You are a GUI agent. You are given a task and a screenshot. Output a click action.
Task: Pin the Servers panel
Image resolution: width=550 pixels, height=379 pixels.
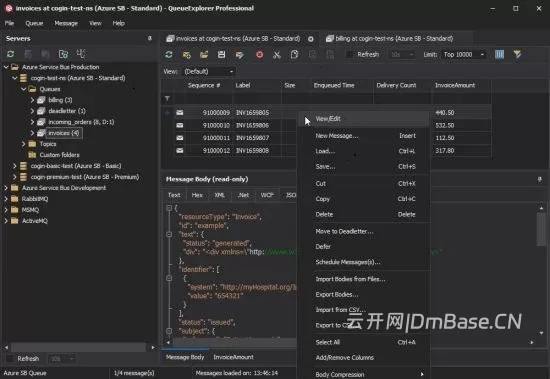[x=150, y=38]
